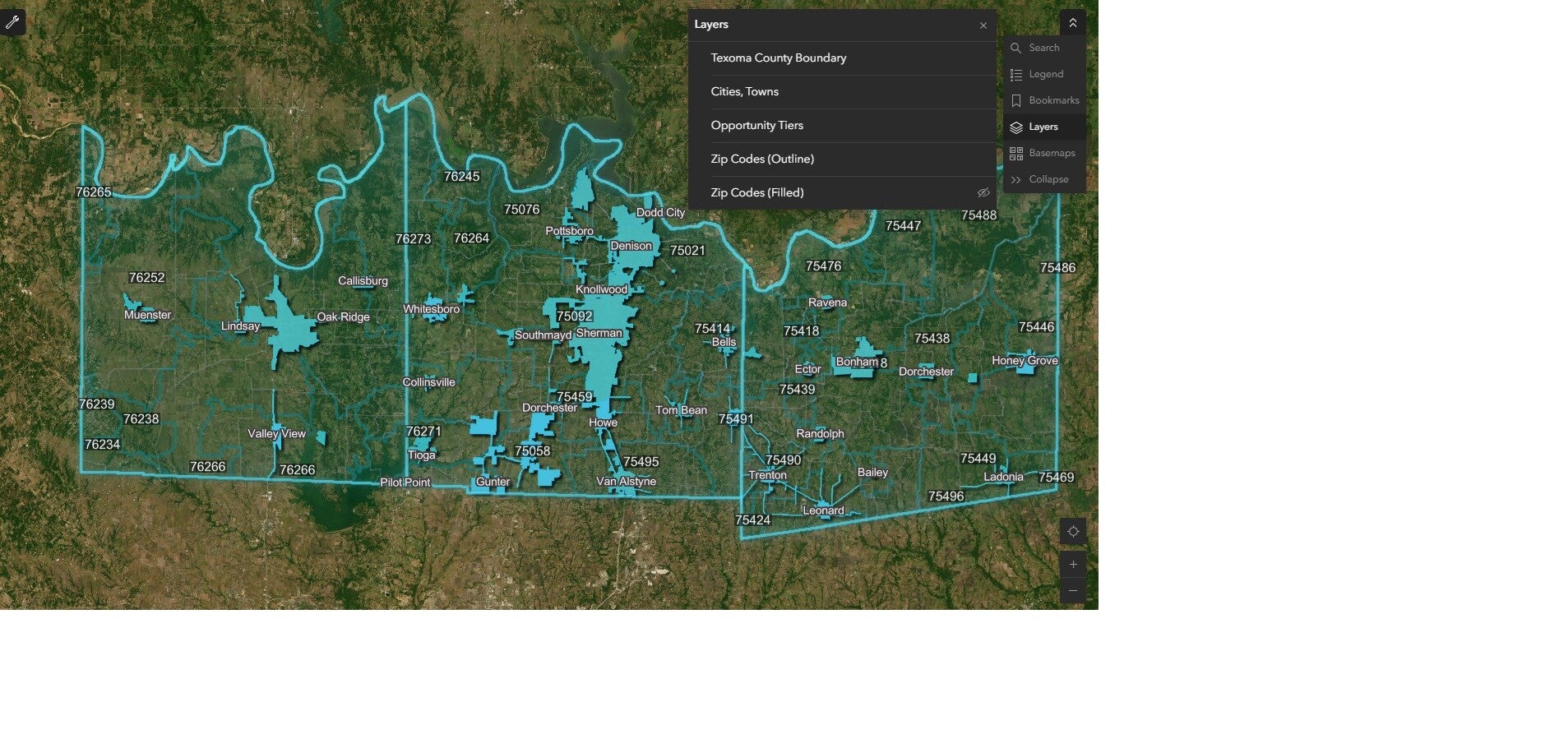This screenshot has width=1568, height=748.
Task: Choose Collapse in the side menu
Action: pyautogui.click(x=1044, y=179)
